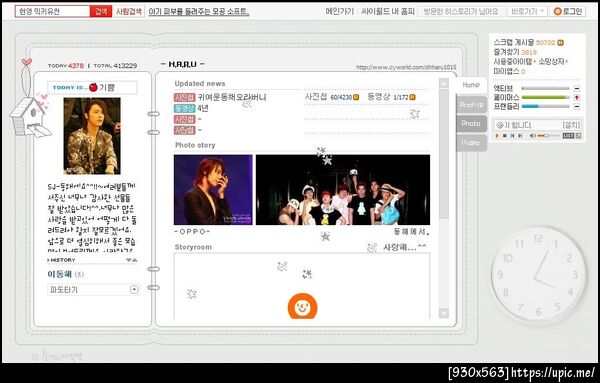Image resolution: width=600 pixels, height=383 pixels.
Task: Click the 액티브 gauge bar
Action: point(546,88)
